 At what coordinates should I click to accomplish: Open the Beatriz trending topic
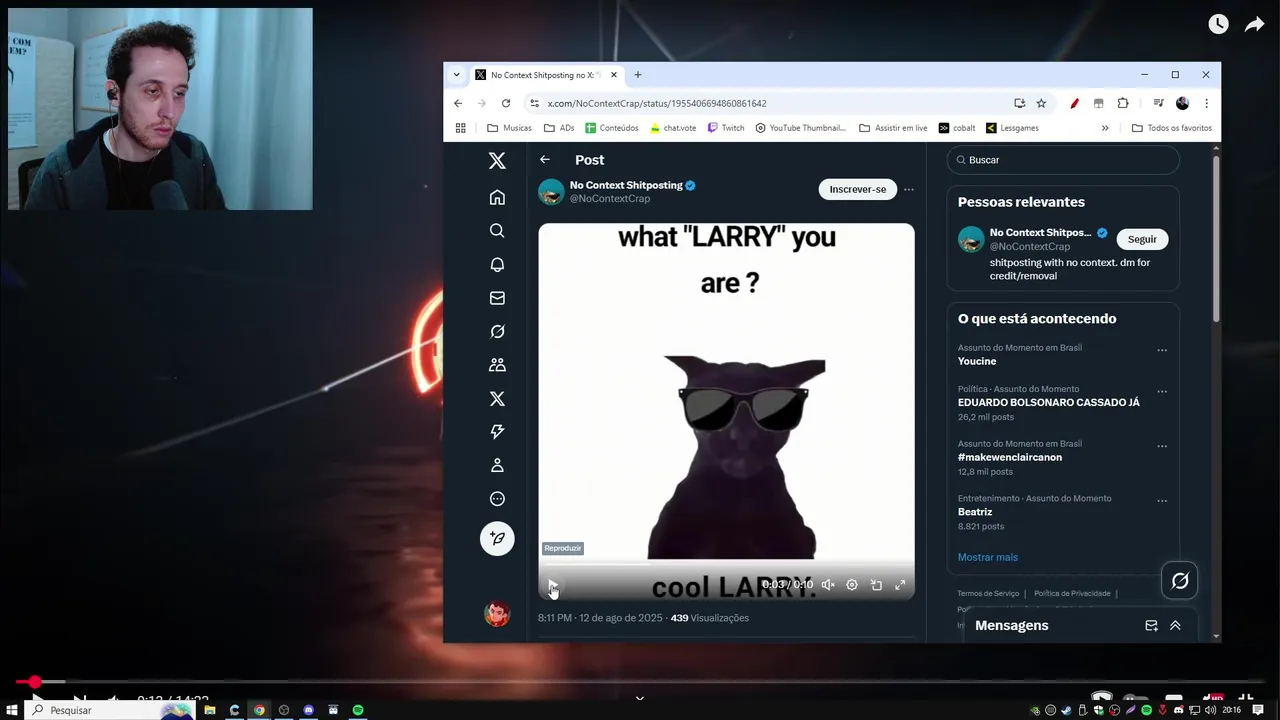pyautogui.click(x=975, y=512)
